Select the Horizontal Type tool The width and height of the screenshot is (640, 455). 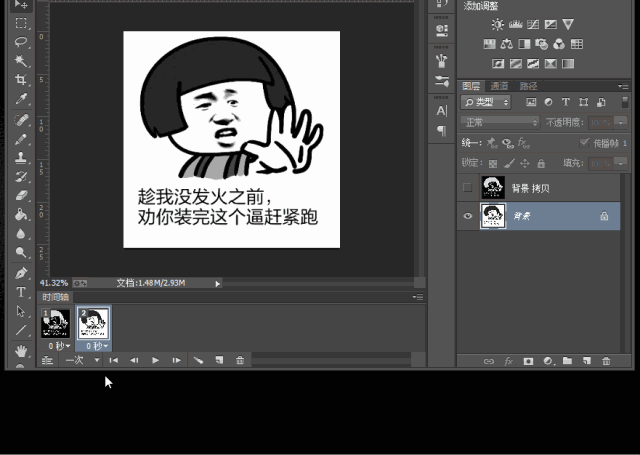(x=21, y=292)
